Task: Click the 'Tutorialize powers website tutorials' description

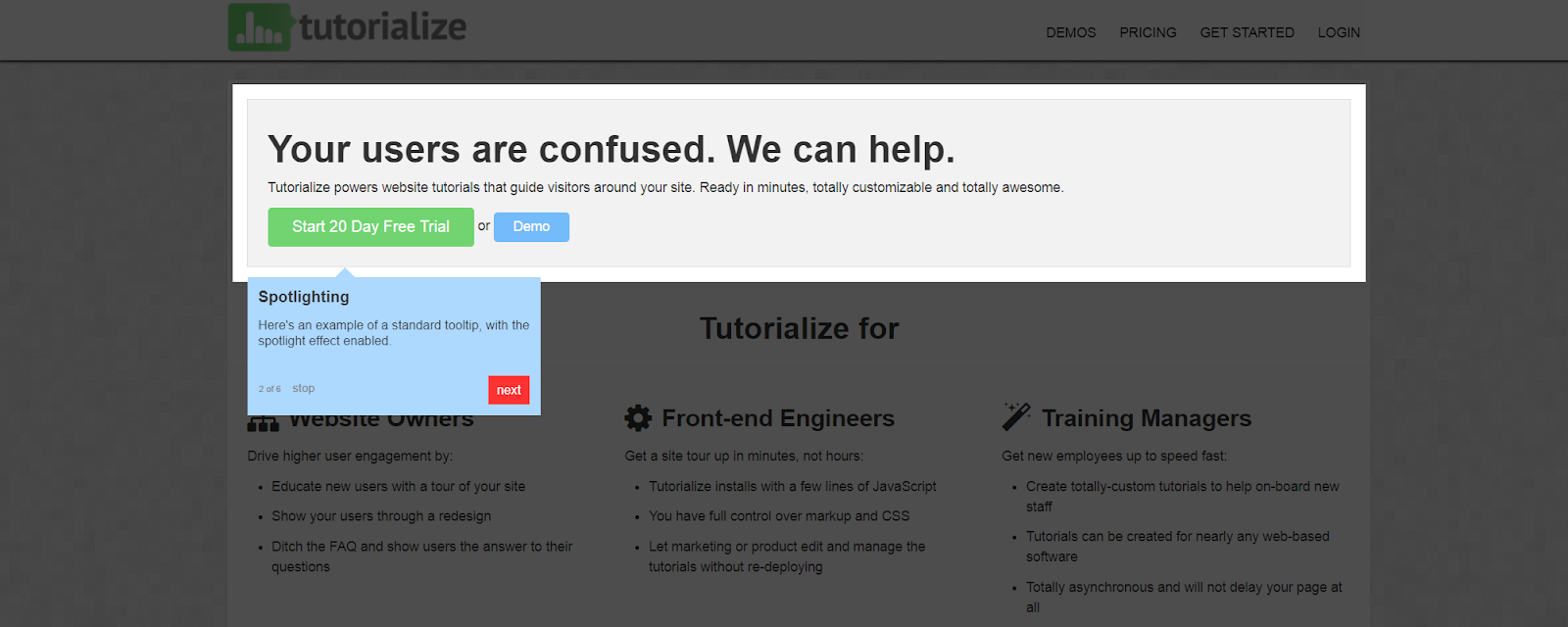Action: click(665, 187)
